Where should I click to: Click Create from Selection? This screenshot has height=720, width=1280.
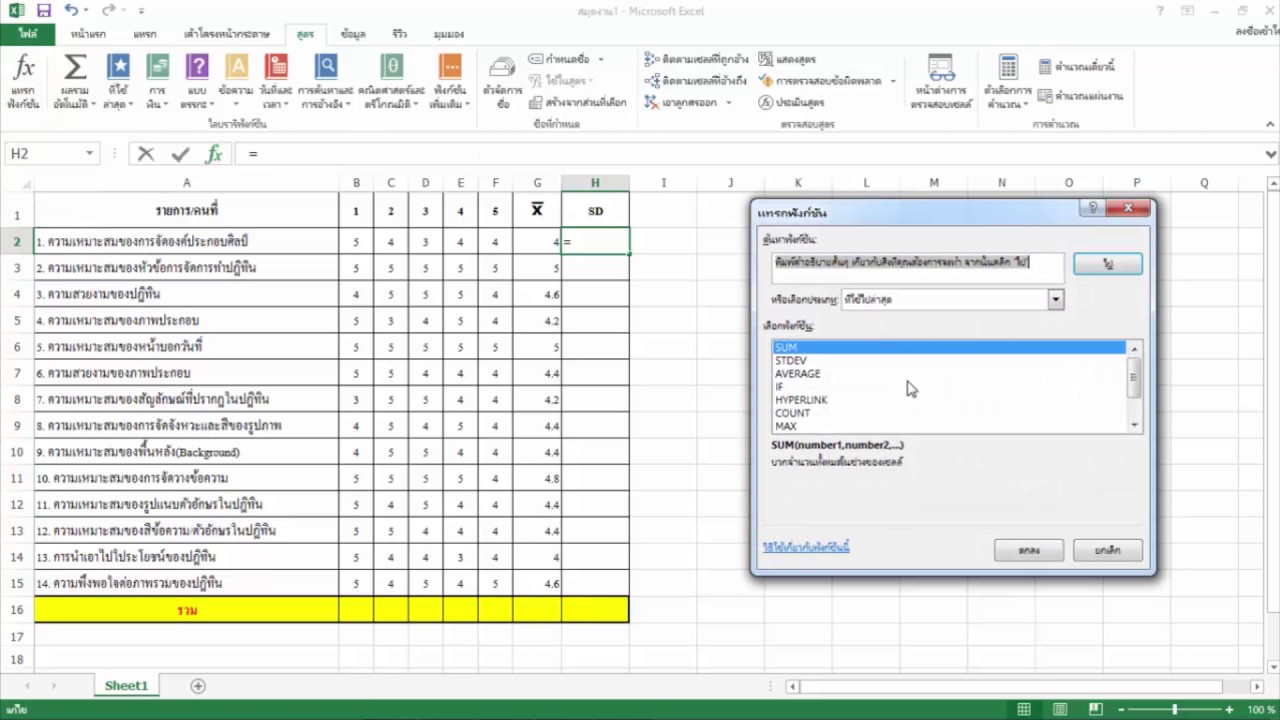(x=578, y=102)
